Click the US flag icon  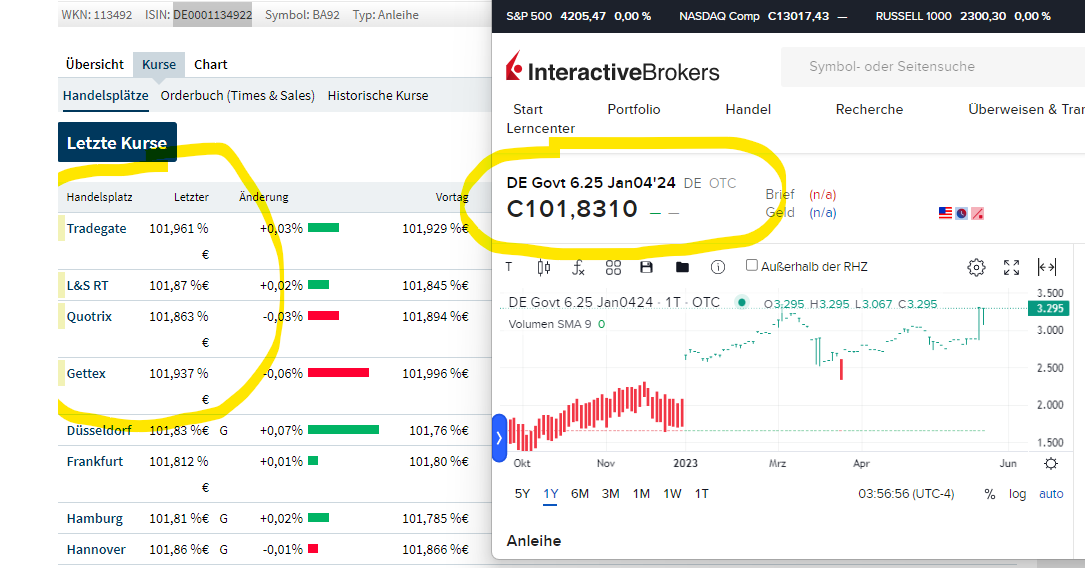point(945,213)
